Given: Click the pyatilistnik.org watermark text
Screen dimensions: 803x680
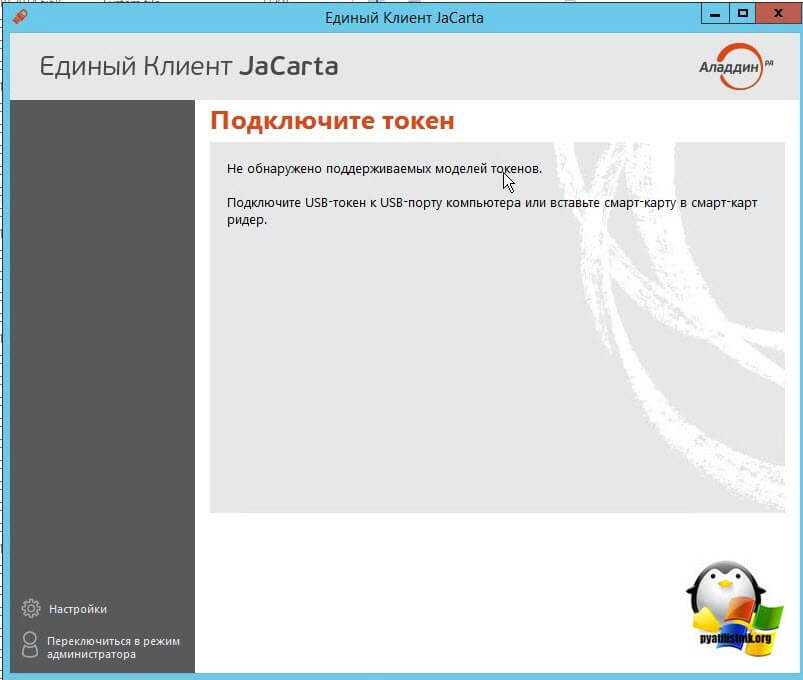Looking at the screenshot, I should tap(727, 638).
